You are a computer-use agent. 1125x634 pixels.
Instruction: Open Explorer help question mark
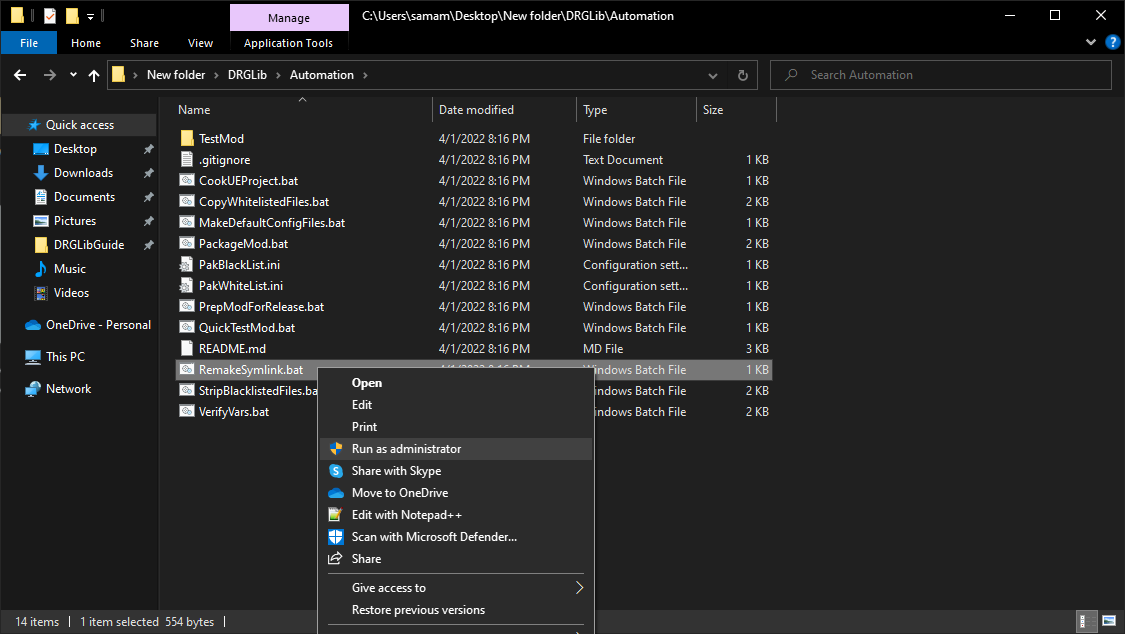point(1113,42)
